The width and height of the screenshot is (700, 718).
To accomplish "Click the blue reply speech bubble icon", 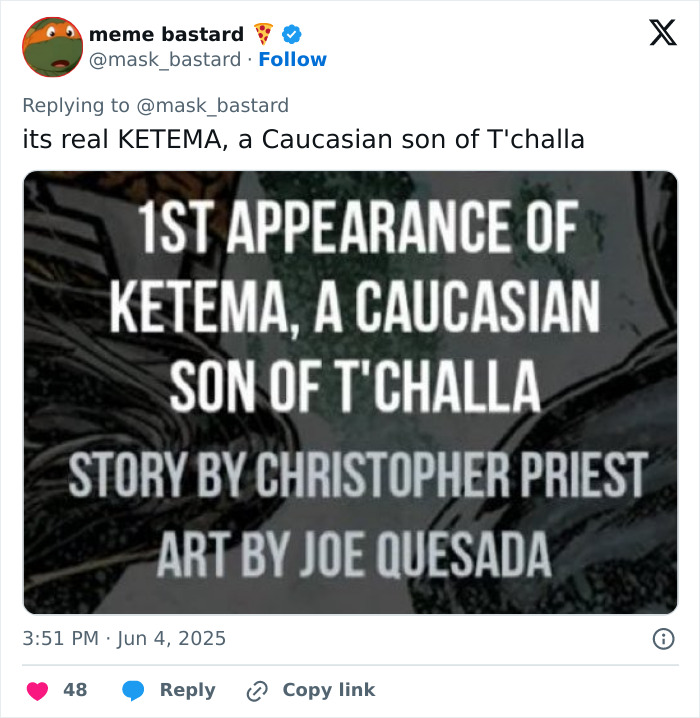I will point(135,690).
